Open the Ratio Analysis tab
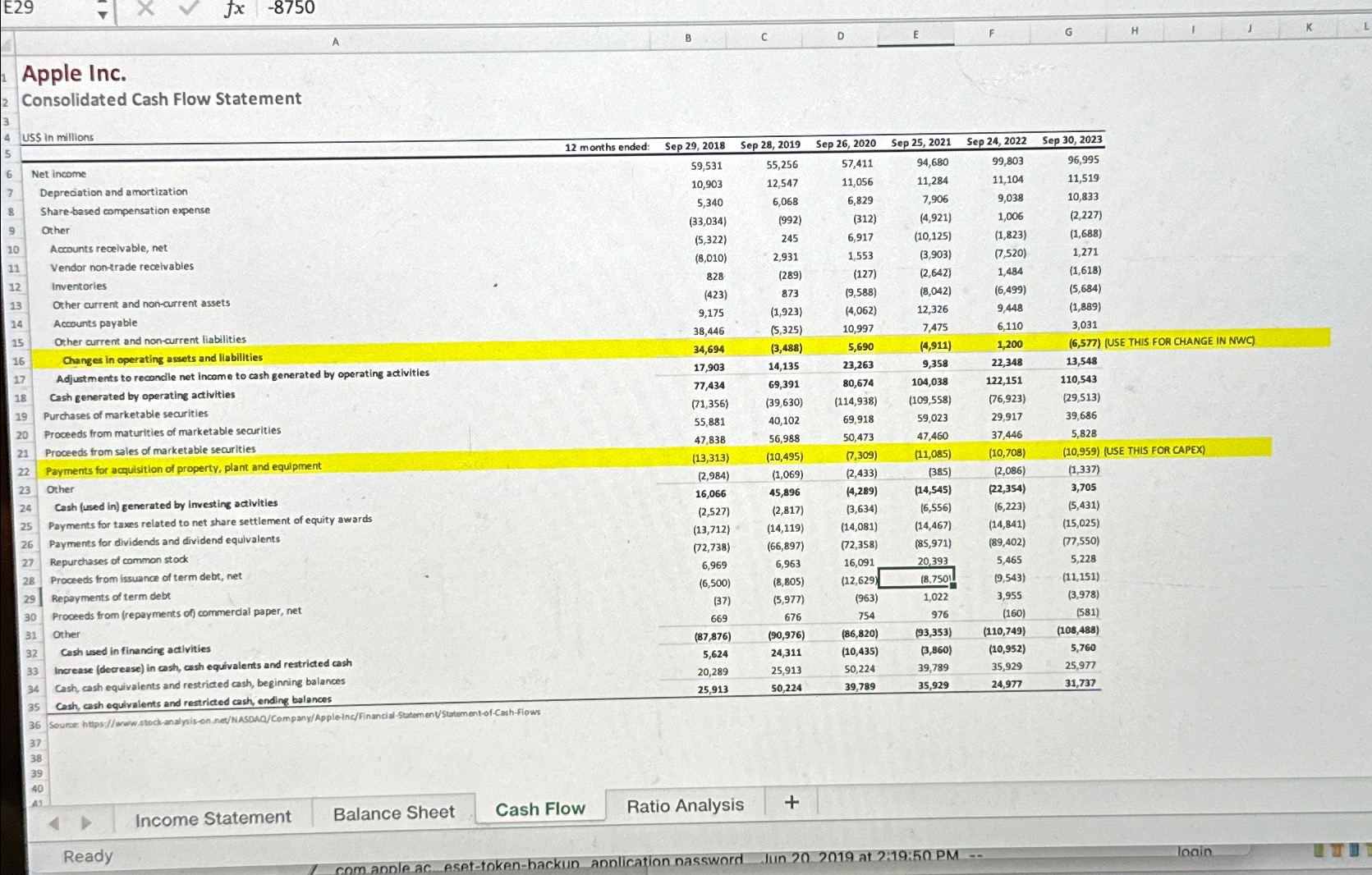Viewport: 1372px width, 875px height. tap(685, 805)
